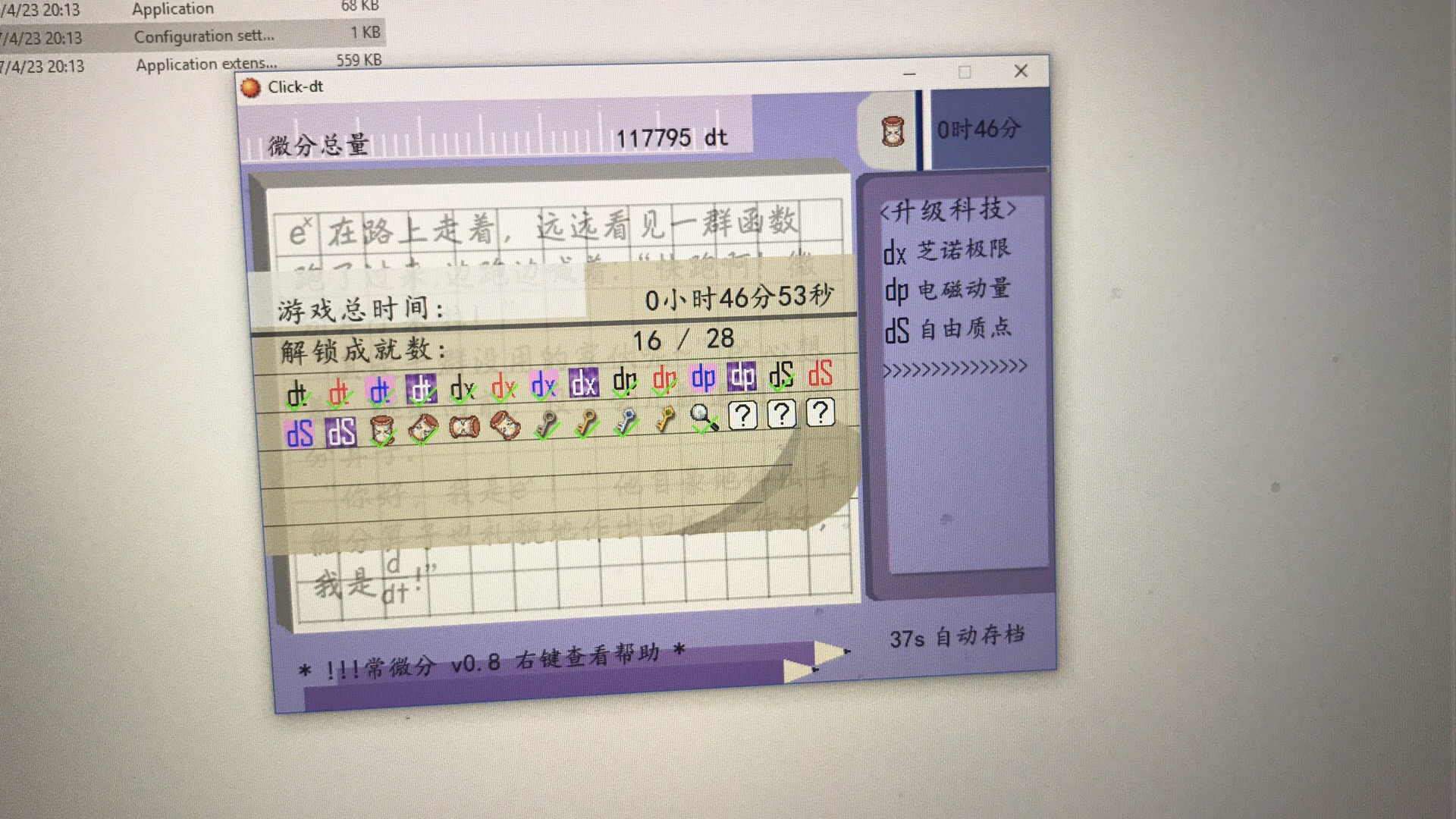Select the white dS on purple achievement
The height and width of the screenshot is (819, 1456).
pyautogui.click(x=340, y=432)
